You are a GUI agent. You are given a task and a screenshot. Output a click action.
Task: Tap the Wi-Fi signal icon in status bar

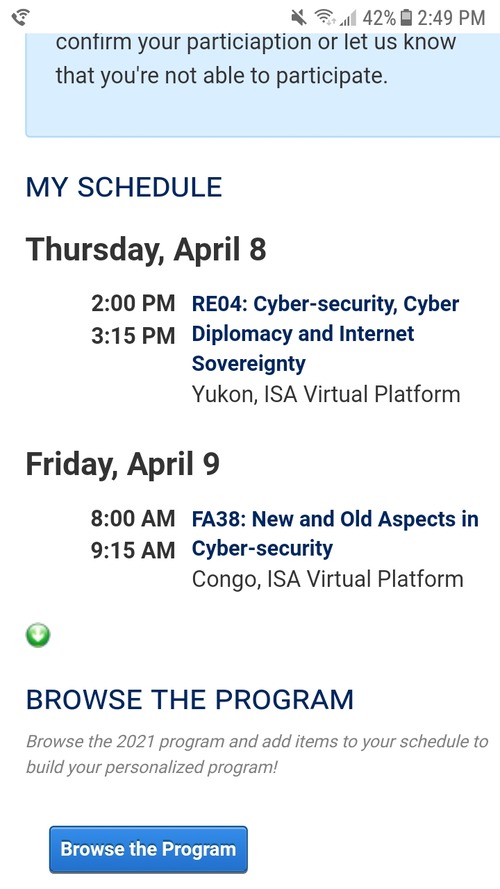[x=325, y=18]
